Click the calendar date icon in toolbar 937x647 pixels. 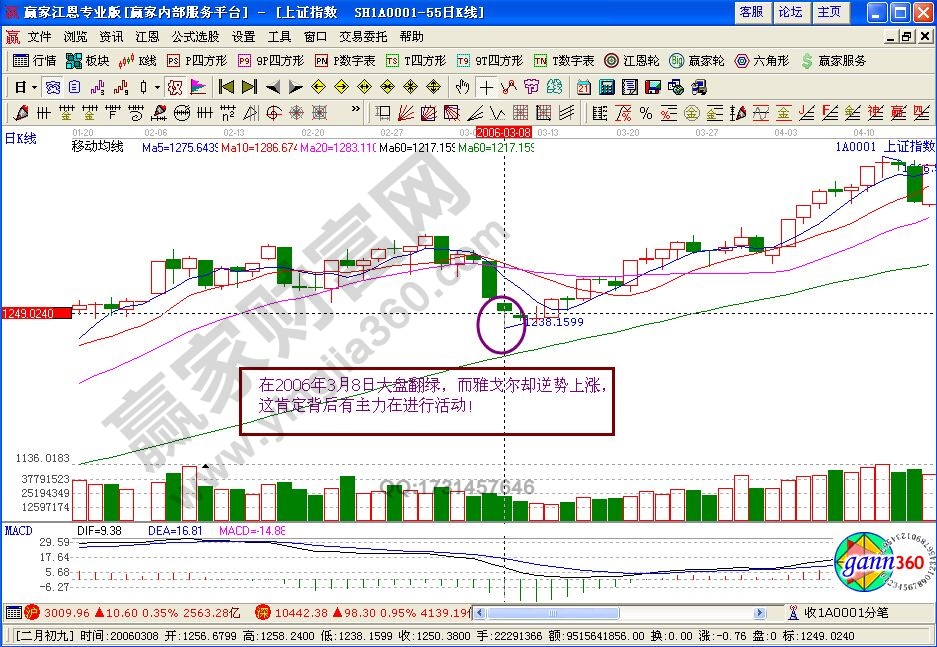582,87
